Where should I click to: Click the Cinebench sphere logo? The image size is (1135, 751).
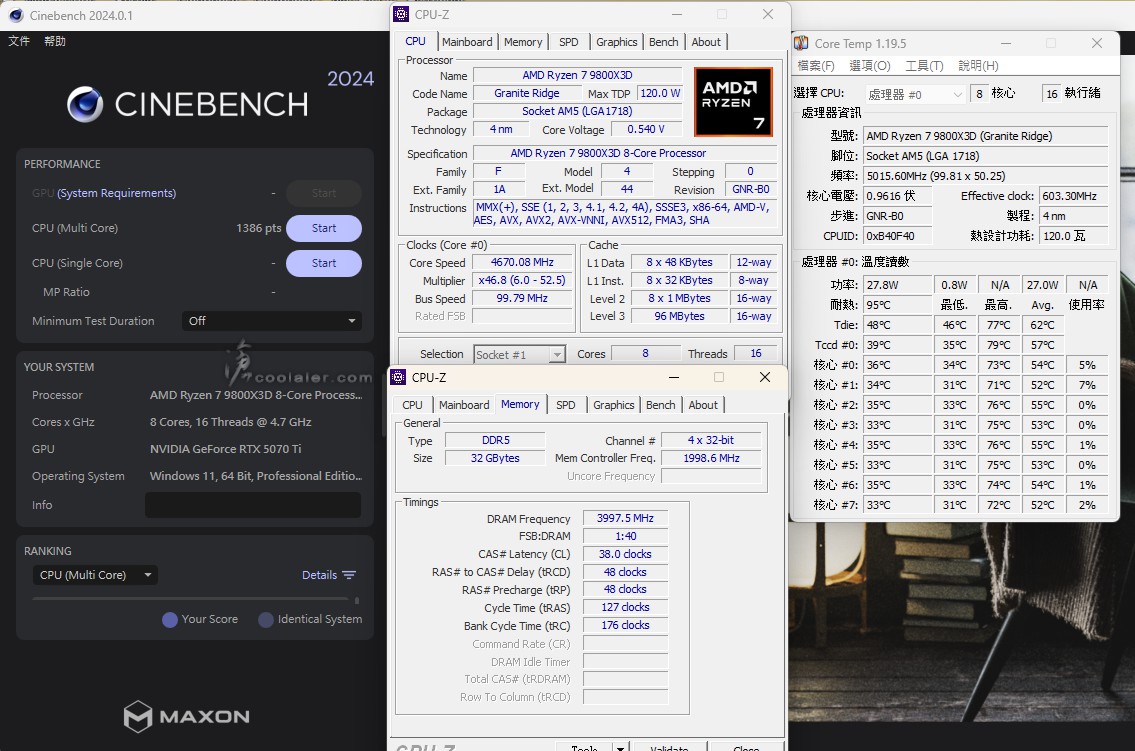[85, 104]
